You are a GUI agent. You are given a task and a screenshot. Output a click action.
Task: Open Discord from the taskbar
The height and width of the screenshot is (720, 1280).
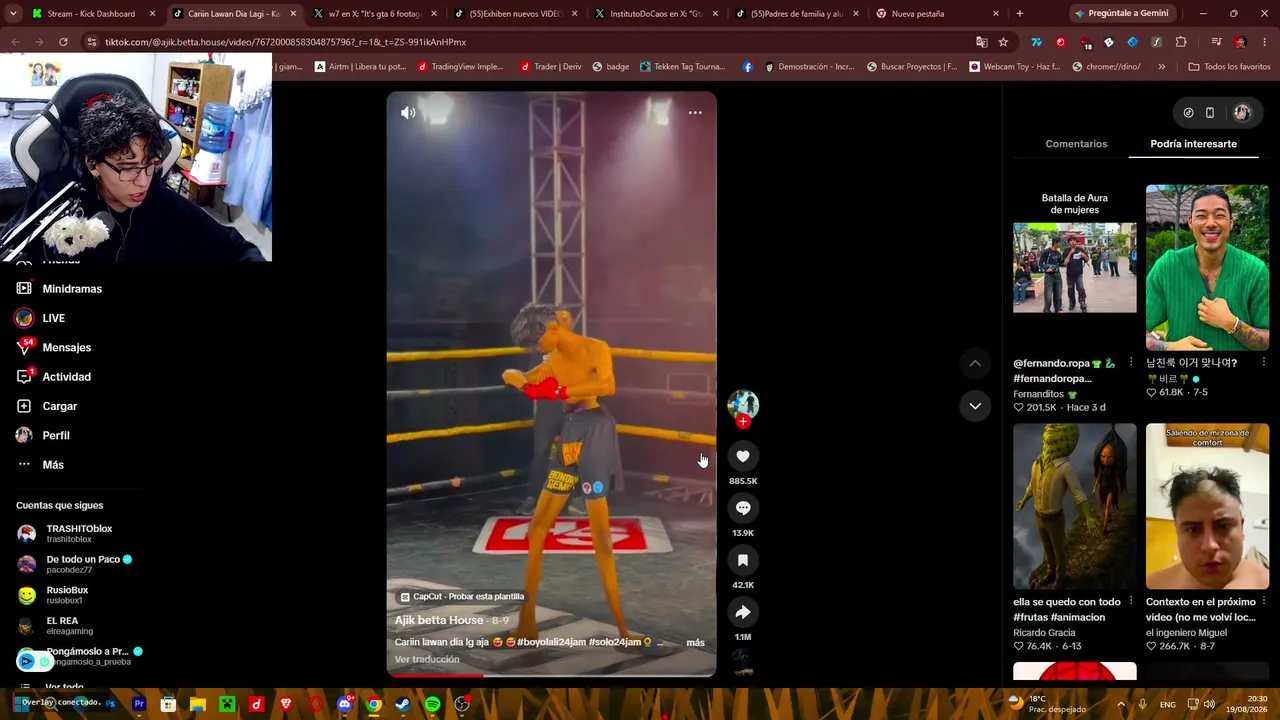[345, 704]
